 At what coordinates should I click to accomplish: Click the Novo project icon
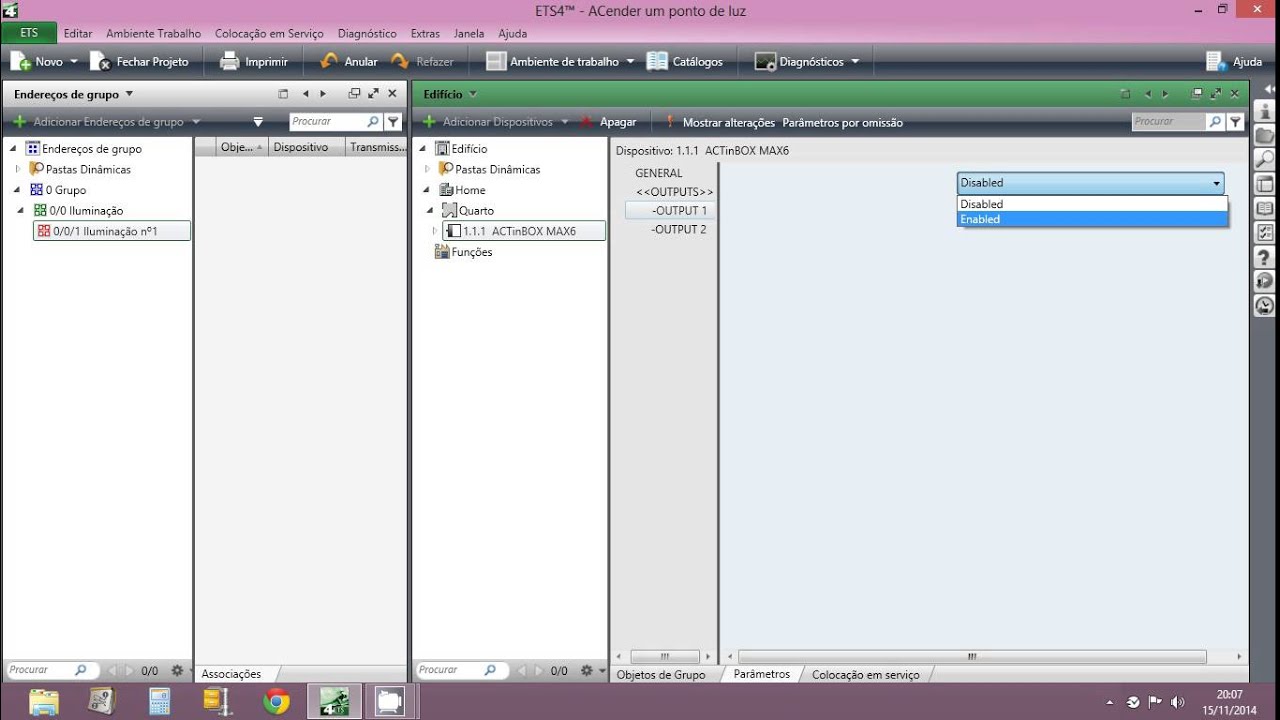tap(21, 62)
